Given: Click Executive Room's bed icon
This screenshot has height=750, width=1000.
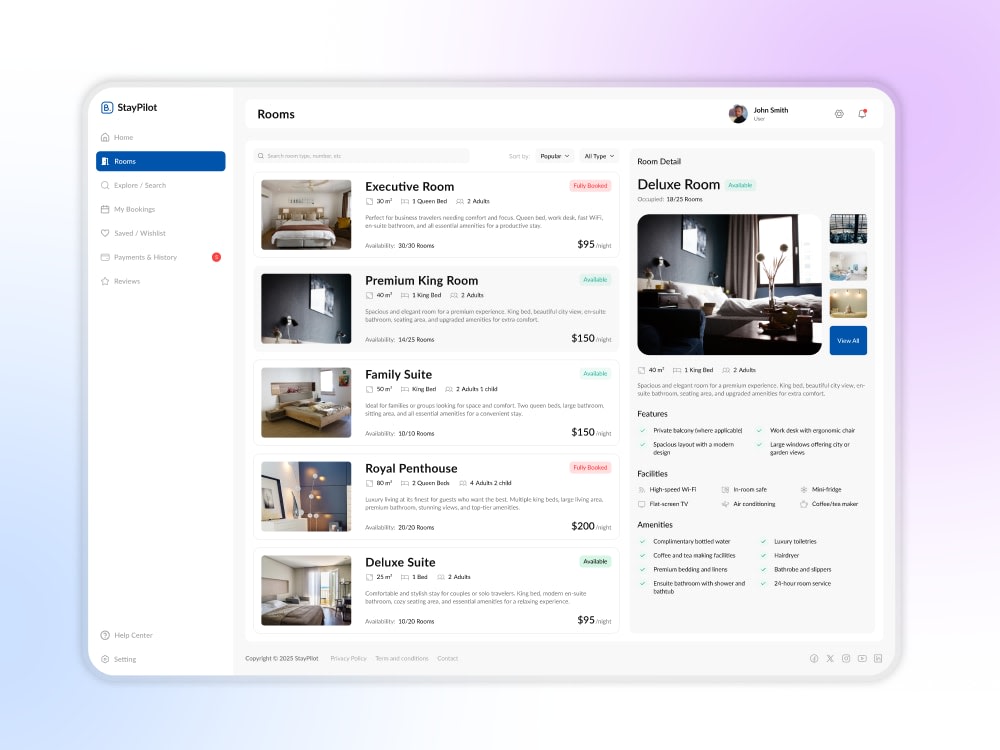Looking at the screenshot, I should (x=404, y=202).
